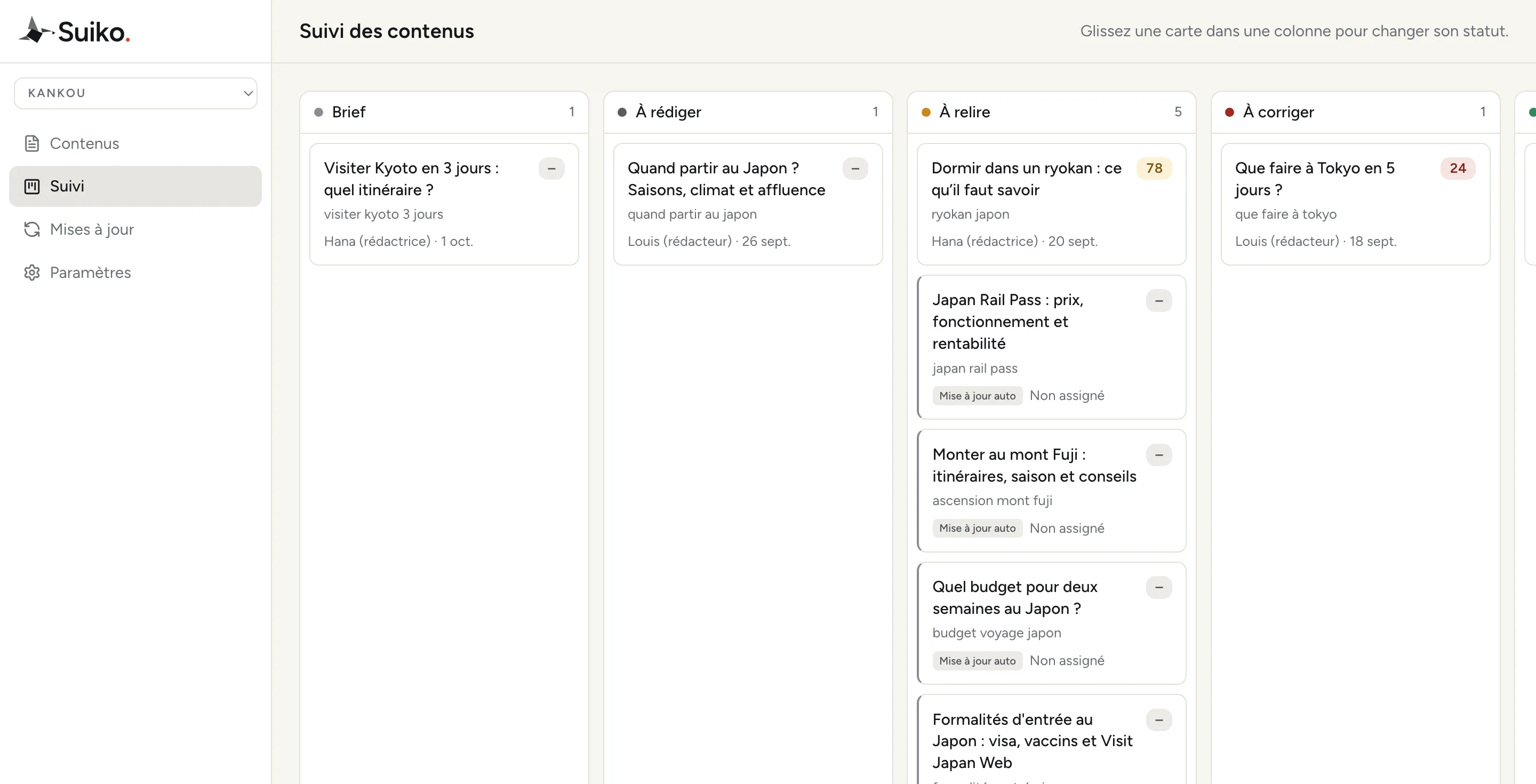Click the keyword 'japan rail pass'
The width and height of the screenshot is (1536, 784).
975,369
